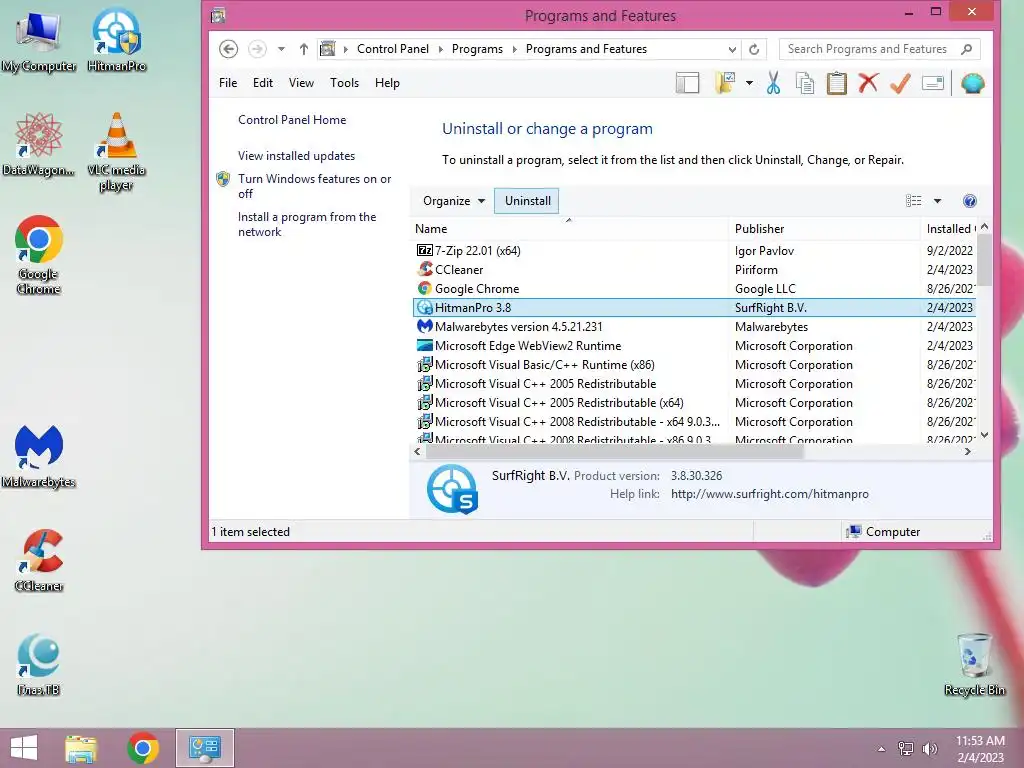The height and width of the screenshot is (768, 1024).
Task: Click the rename field toolbar icon
Action: (x=933, y=83)
